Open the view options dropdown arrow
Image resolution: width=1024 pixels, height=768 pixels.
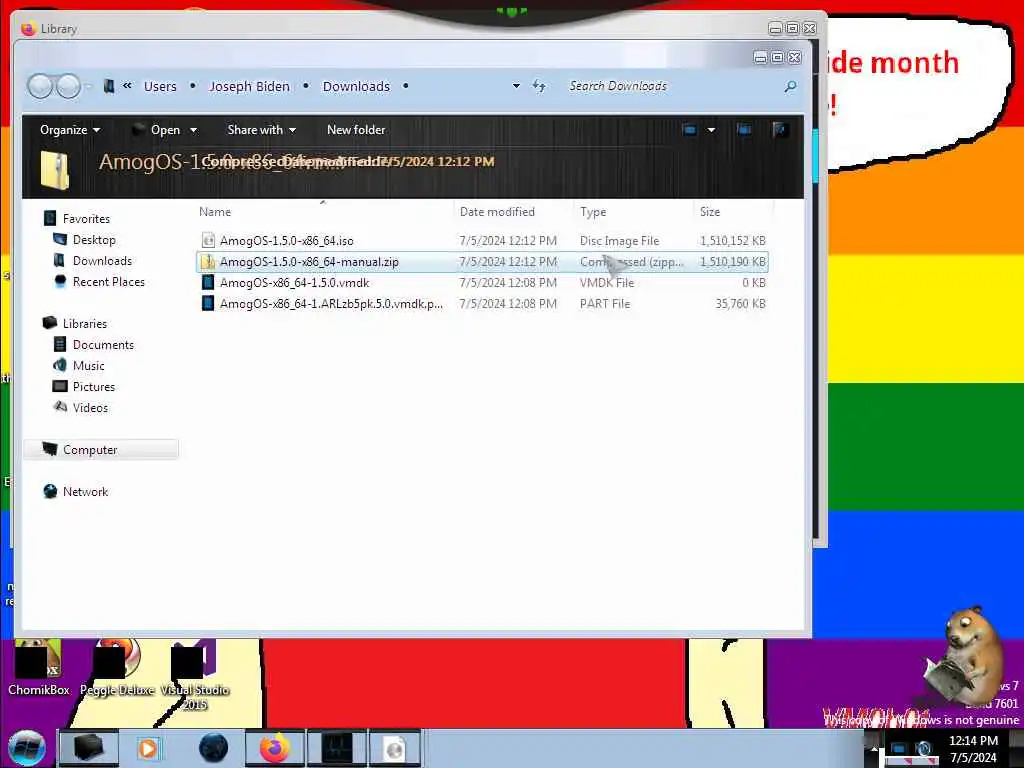(711, 130)
